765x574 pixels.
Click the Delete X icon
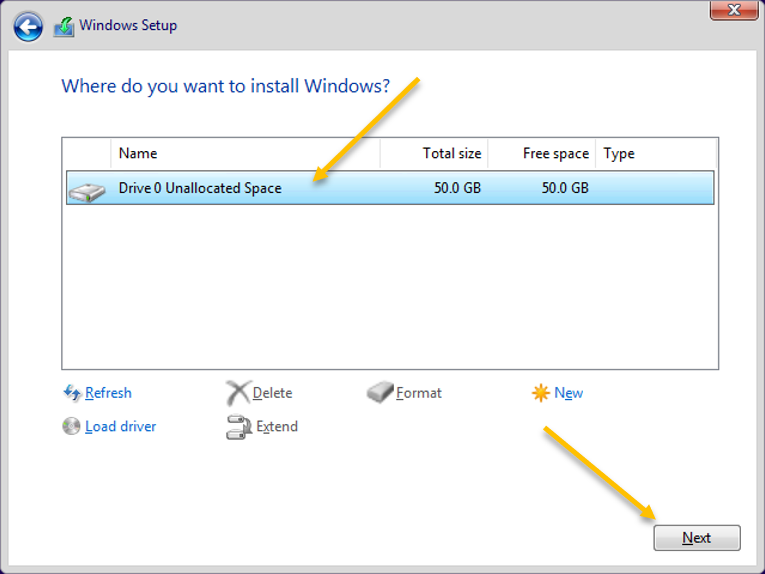pyautogui.click(x=238, y=393)
